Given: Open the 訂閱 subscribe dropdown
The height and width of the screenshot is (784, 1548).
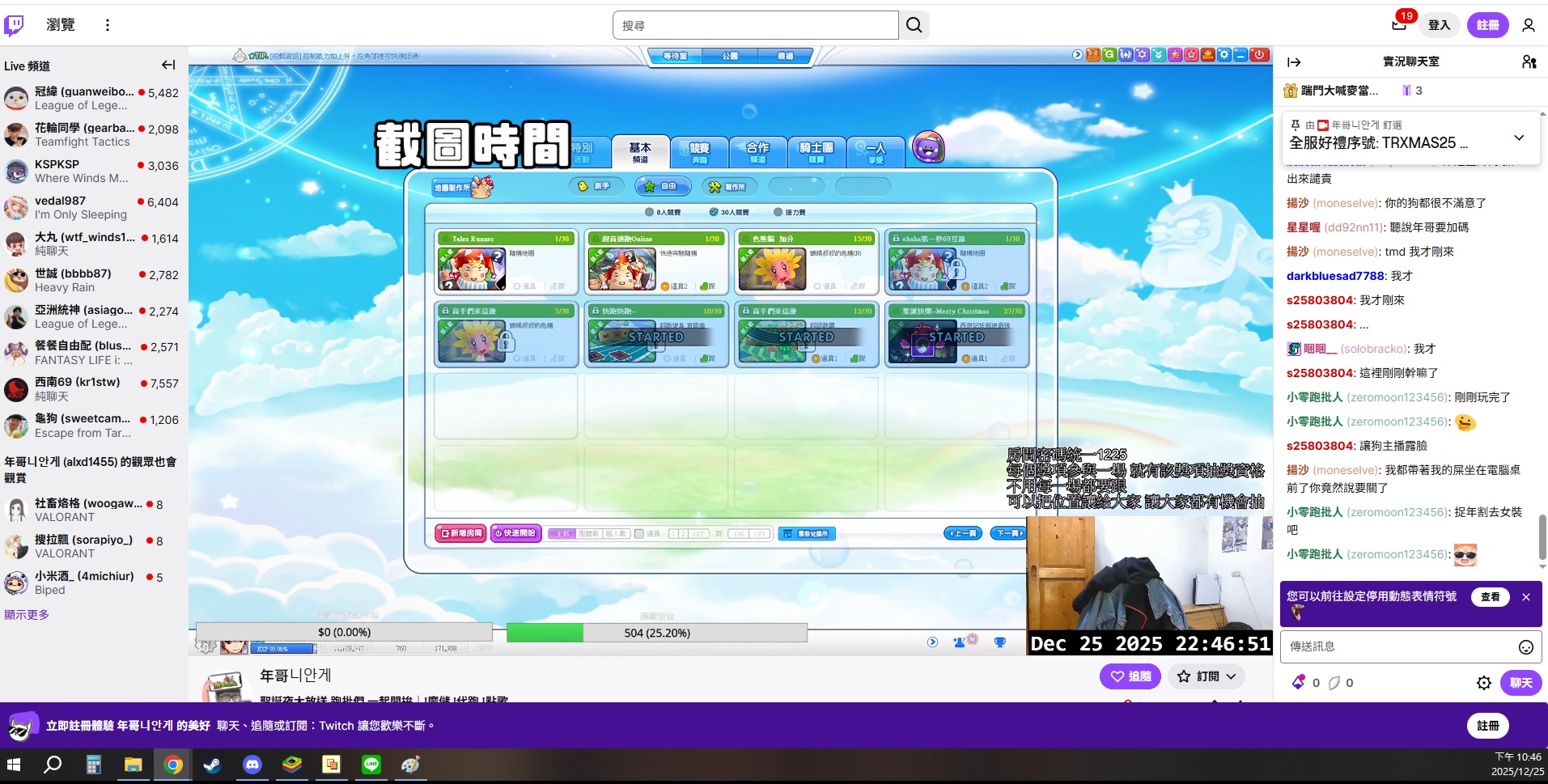Looking at the screenshot, I should [x=1206, y=676].
